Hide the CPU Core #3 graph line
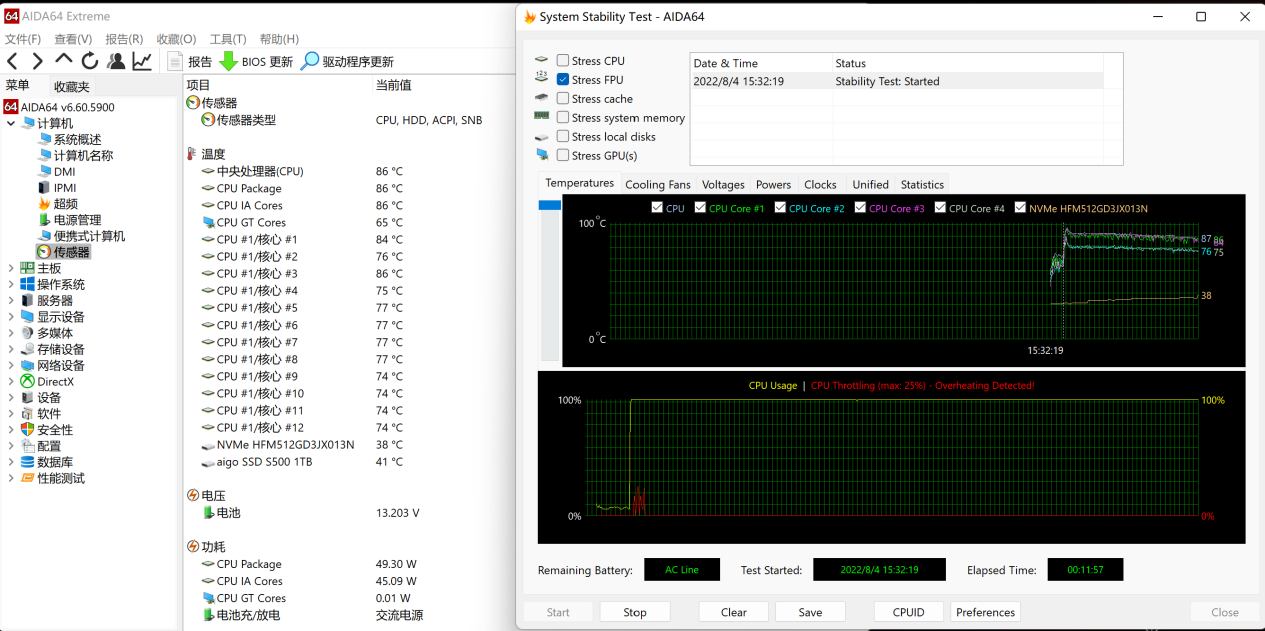Screen dimensions: 1265x631 tap(858, 208)
